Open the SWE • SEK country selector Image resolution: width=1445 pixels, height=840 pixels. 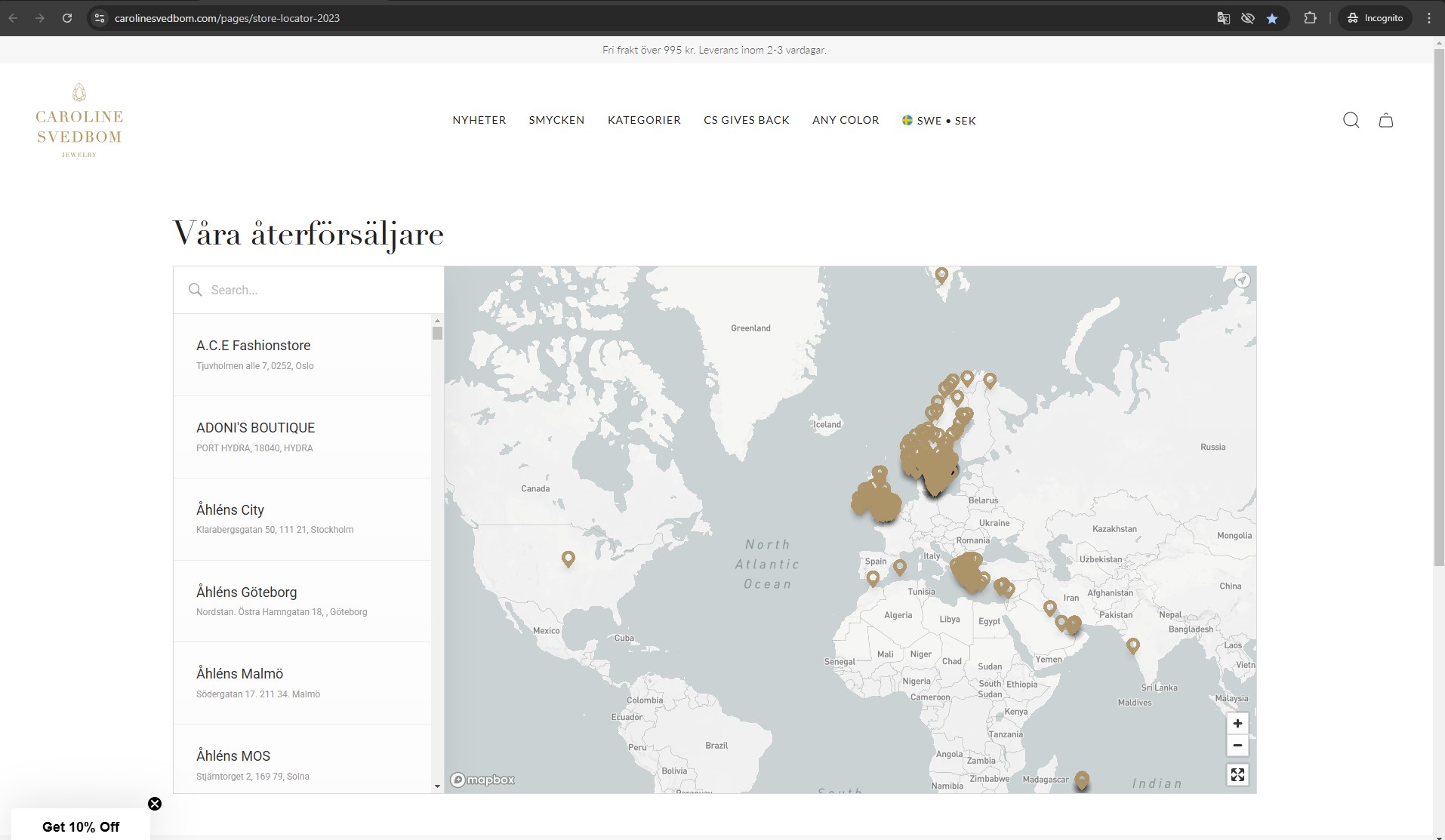click(939, 120)
